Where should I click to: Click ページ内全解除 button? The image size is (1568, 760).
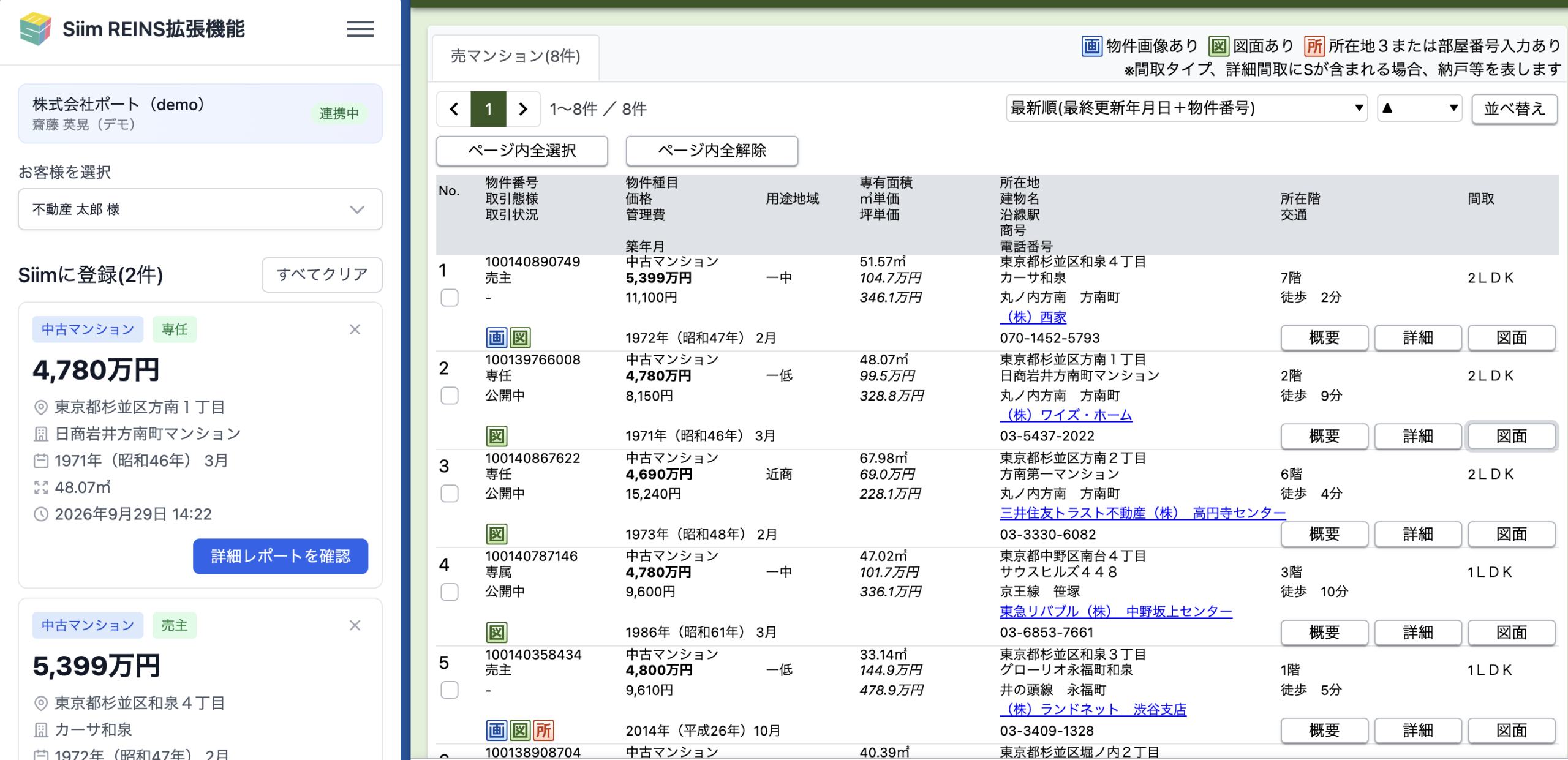[x=712, y=151]
